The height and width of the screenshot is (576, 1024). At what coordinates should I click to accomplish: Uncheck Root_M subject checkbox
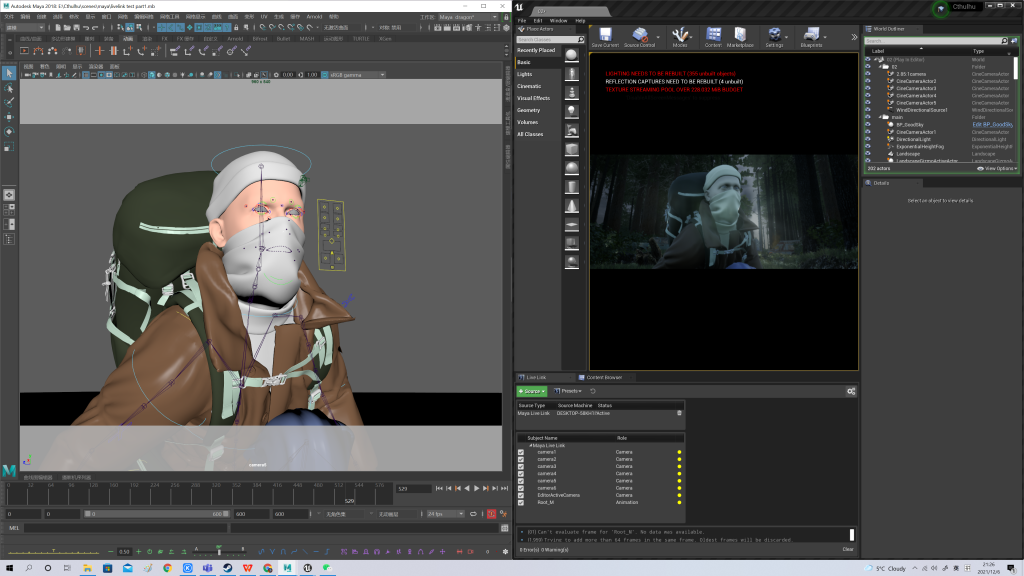pyautogui.click(x=520, y=502)
